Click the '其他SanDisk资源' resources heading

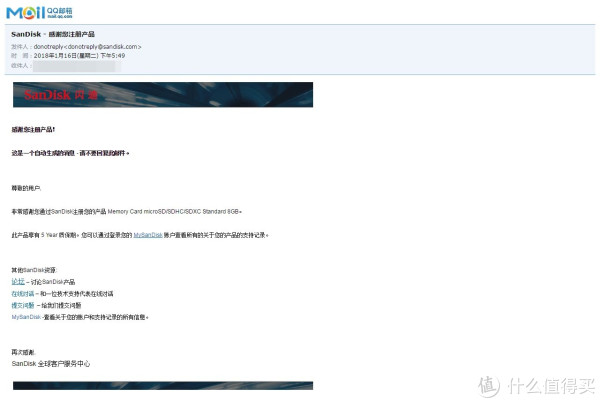(35, 270)
